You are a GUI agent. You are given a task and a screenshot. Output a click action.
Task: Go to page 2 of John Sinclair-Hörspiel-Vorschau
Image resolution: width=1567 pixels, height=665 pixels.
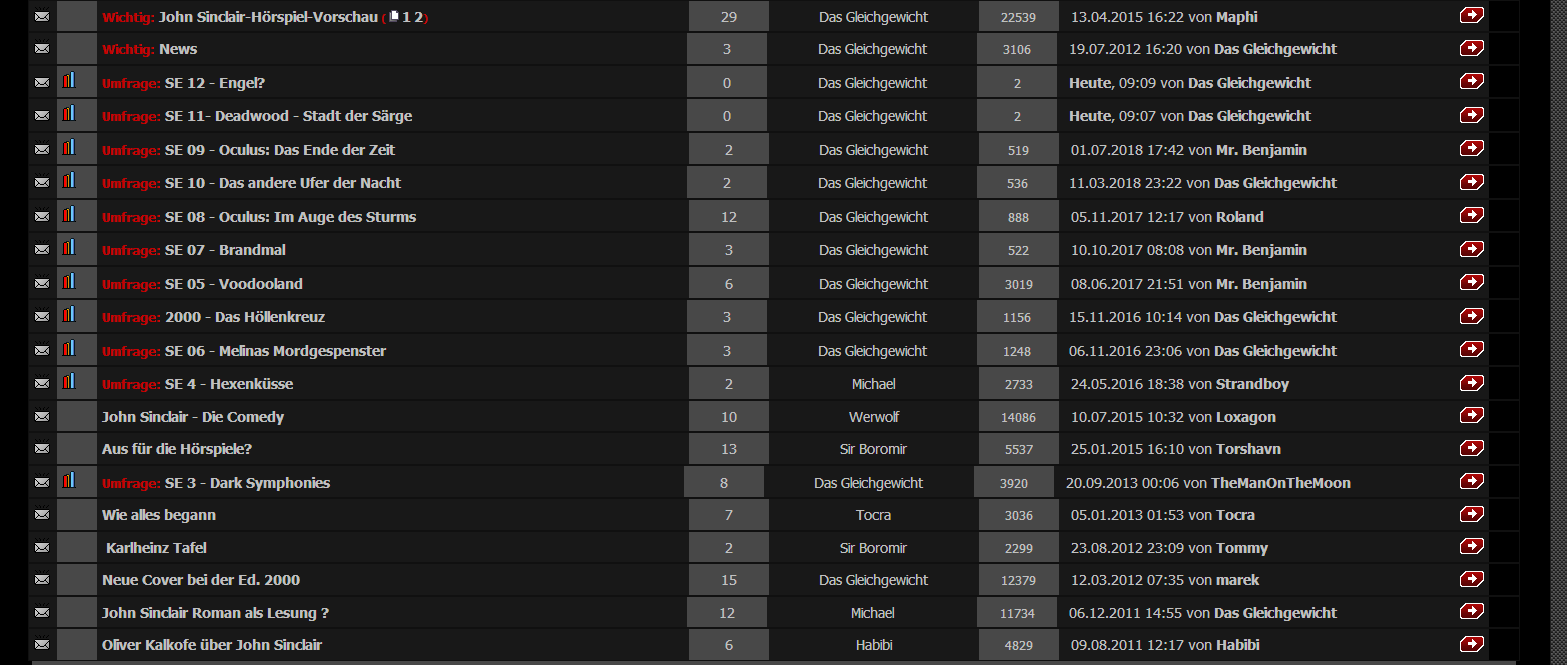(x=419, y=17)
